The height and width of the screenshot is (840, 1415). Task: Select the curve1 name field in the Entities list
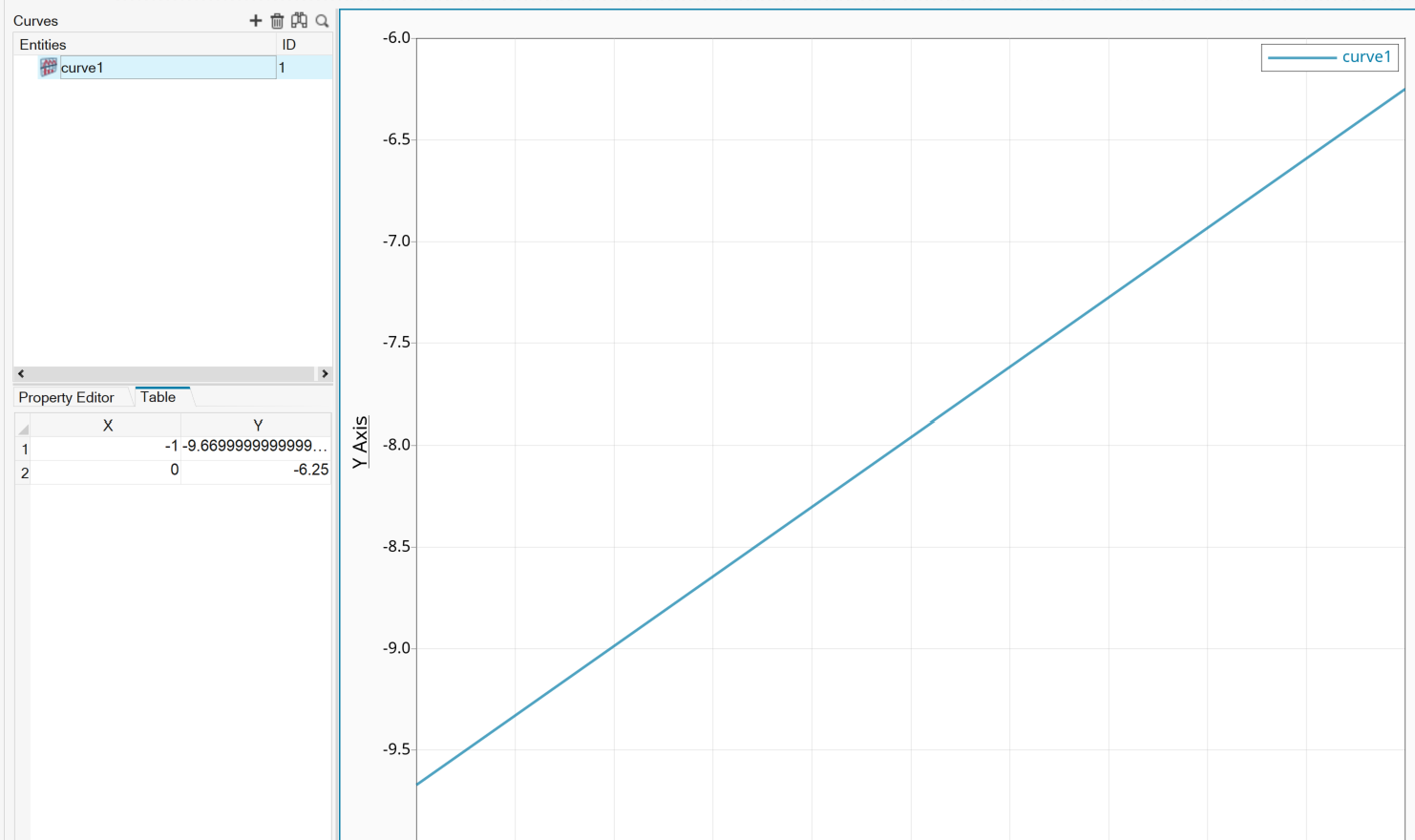(168, 67)
